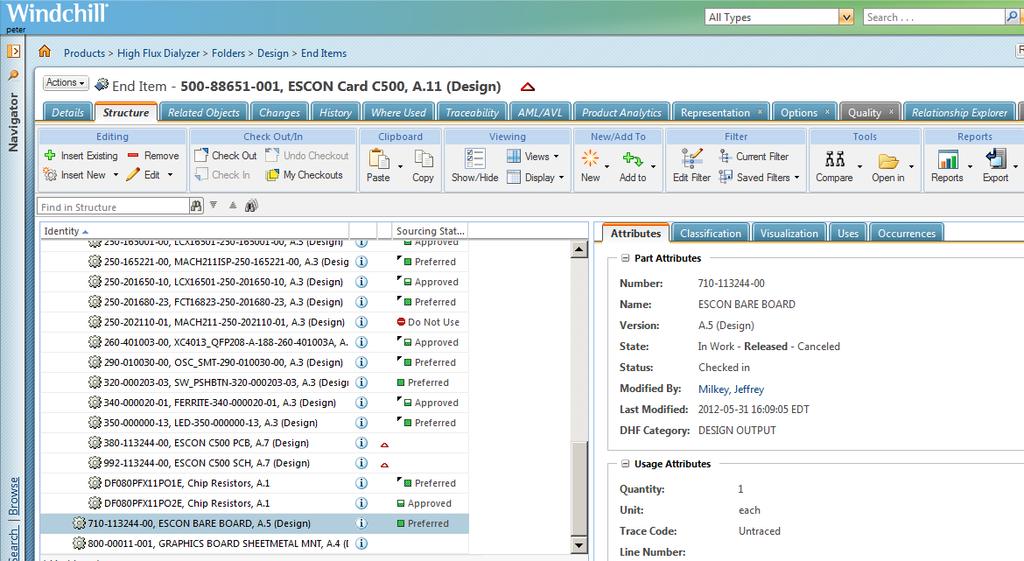Open Navigator search magnifier icon
This screenshot has height=561, width=1024.
(13, 75)
